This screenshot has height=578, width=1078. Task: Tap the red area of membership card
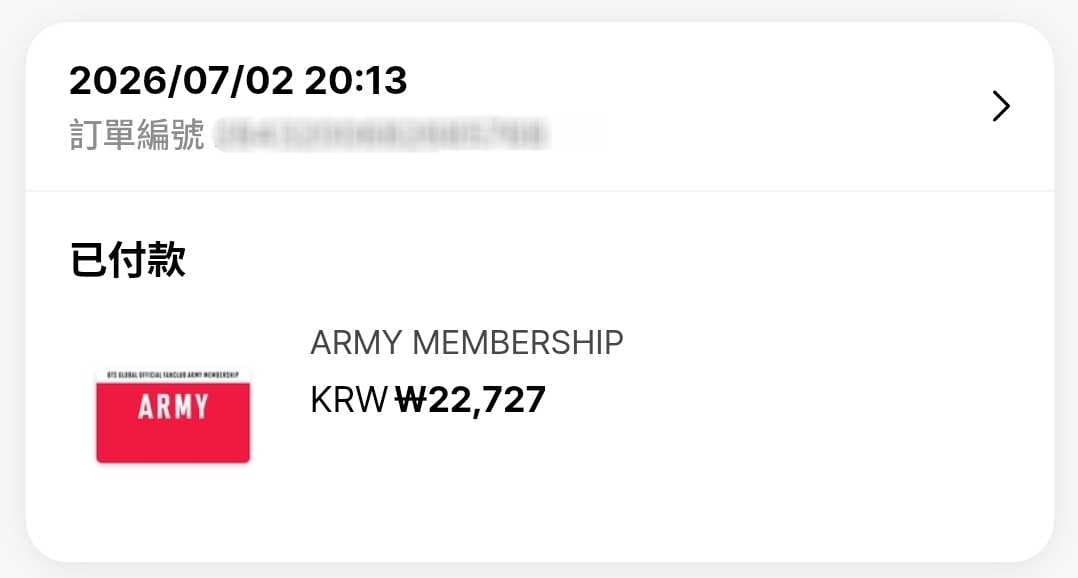click(173, 441)
